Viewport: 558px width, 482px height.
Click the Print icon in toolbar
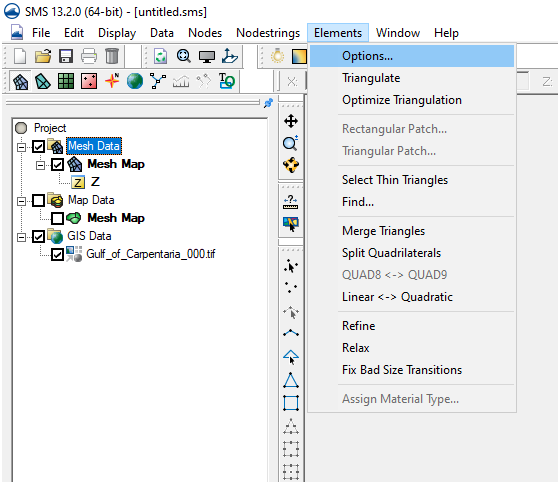(89, 56)
